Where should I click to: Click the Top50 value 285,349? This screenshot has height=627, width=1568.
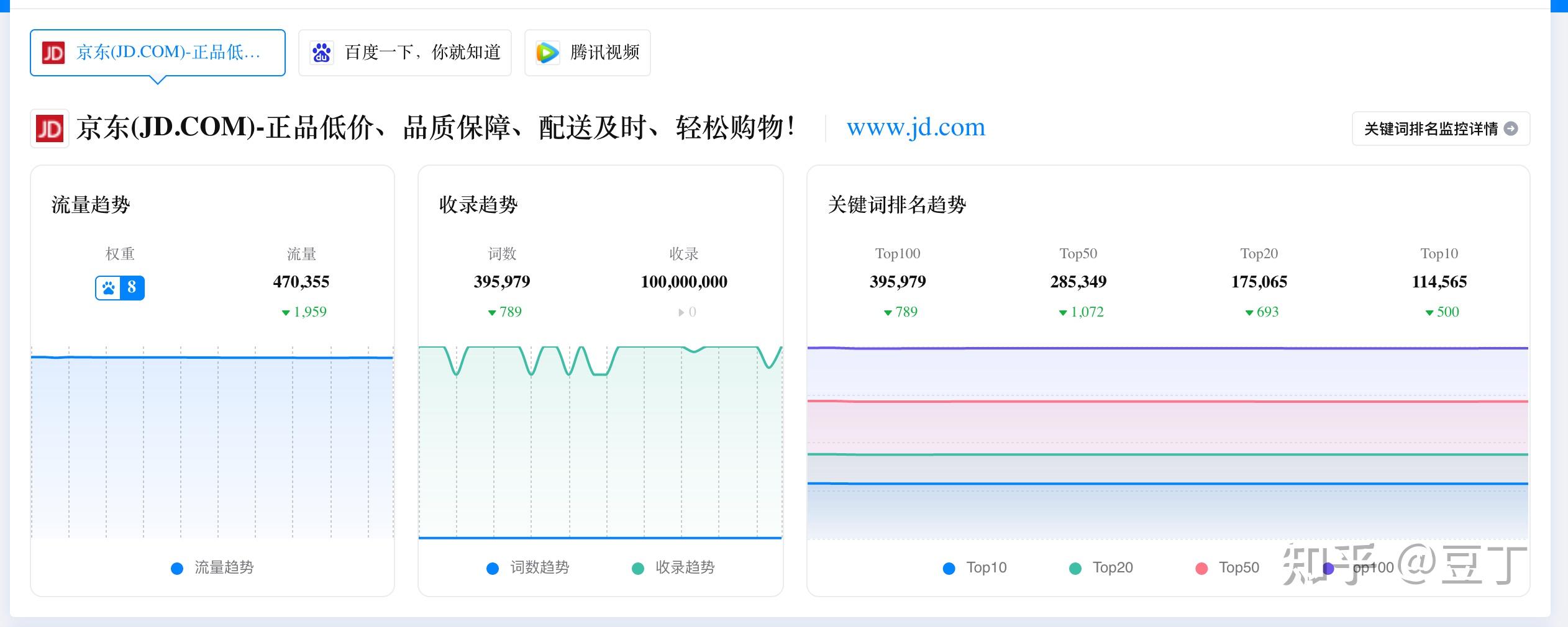(1078, 282)
